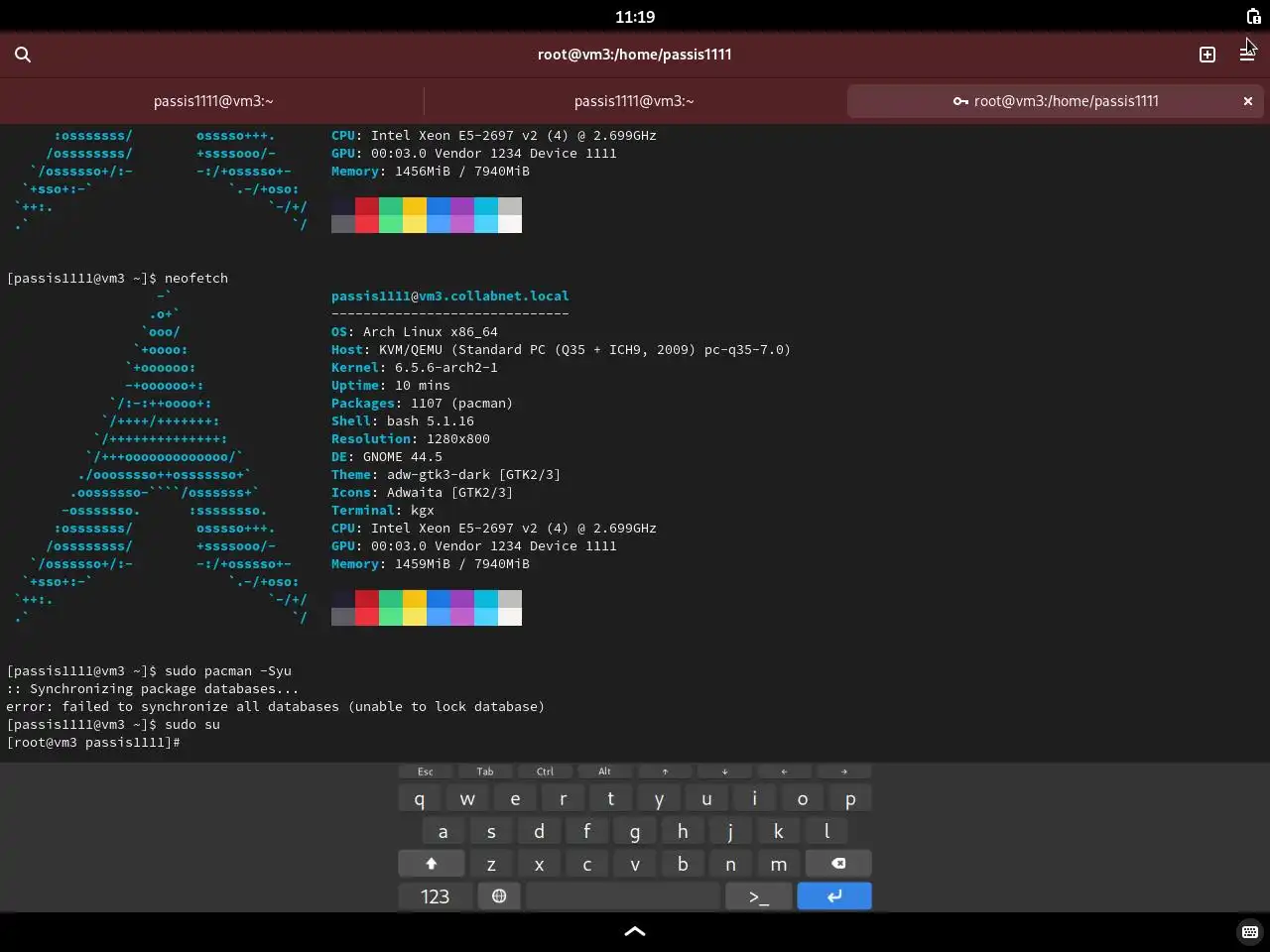Tap the h key
The image size is (1270, 952).
[683, 831]
